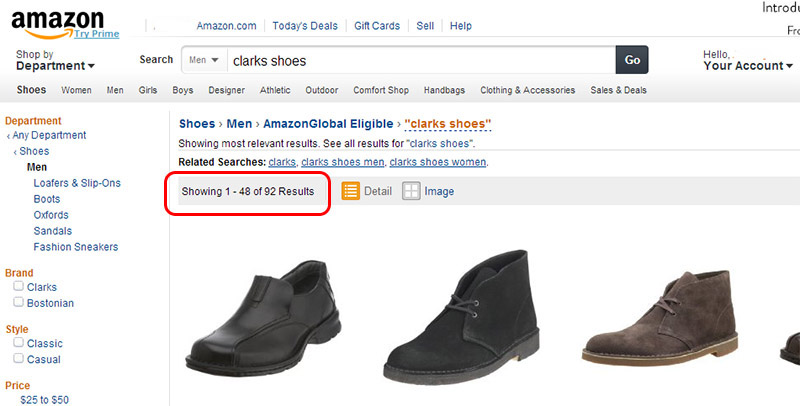Select Loafers & Slip-Ons in the Department tree
The height and width of the screenshot is (406, 800).
[x=76, y=183]
